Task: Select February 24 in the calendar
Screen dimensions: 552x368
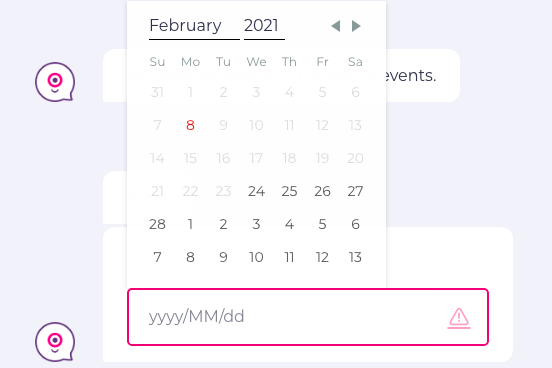Action: click(256, 191)
